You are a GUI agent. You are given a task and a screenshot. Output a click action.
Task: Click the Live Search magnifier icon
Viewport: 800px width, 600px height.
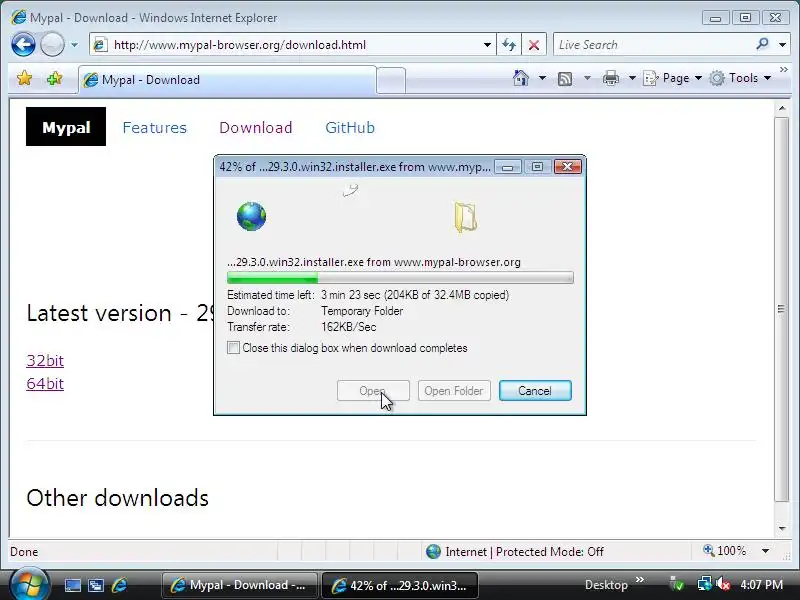pyautogui.click(x=763, y=44)
